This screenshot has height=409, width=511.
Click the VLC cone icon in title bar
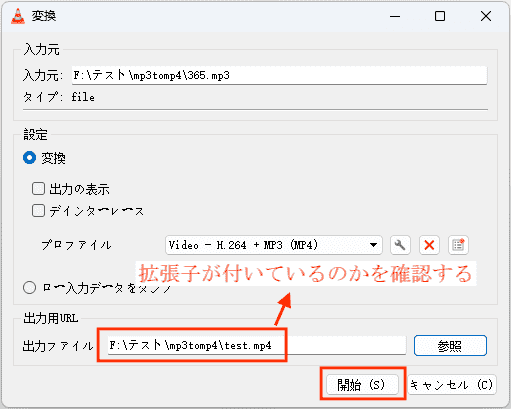click(18, 16)
